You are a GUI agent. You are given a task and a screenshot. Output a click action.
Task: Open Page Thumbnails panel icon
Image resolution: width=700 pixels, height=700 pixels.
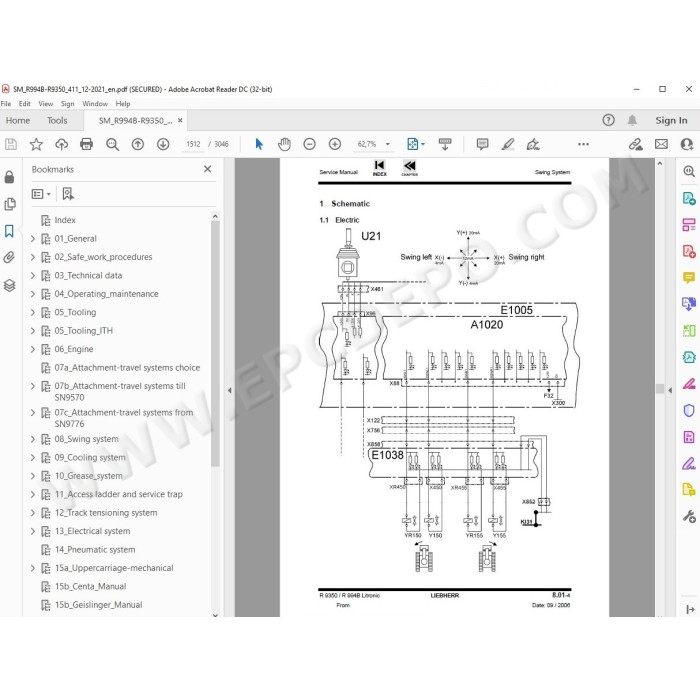pos(9,204)
